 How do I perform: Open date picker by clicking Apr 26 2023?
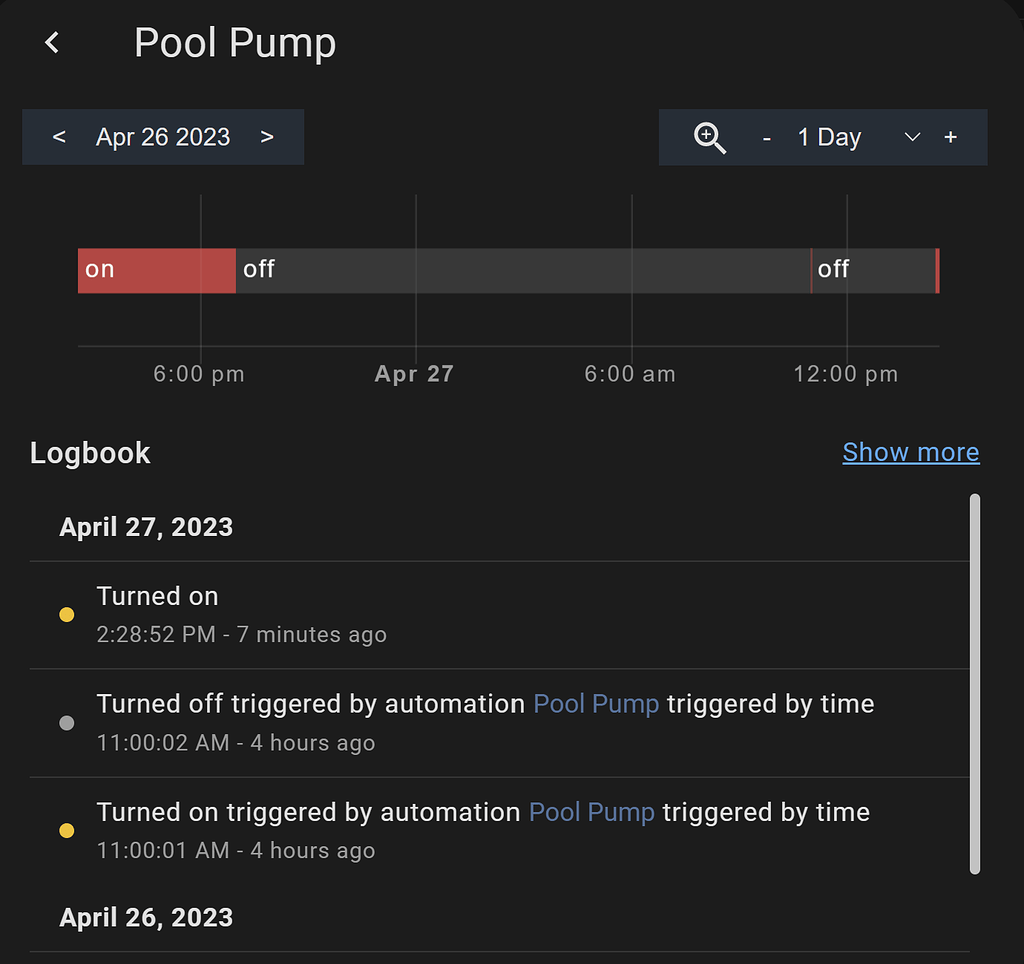[162, 137]
